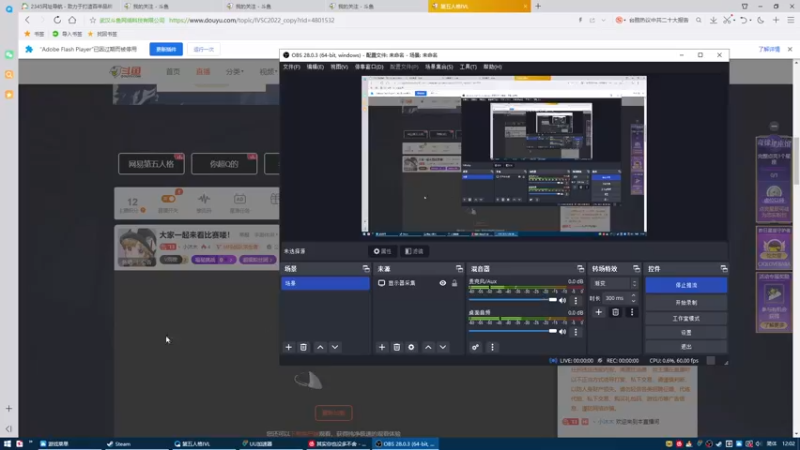This screenshot has width=800, height=450.
Task: Open new browser tab with plus icon
Action: [x=538, y=6]
